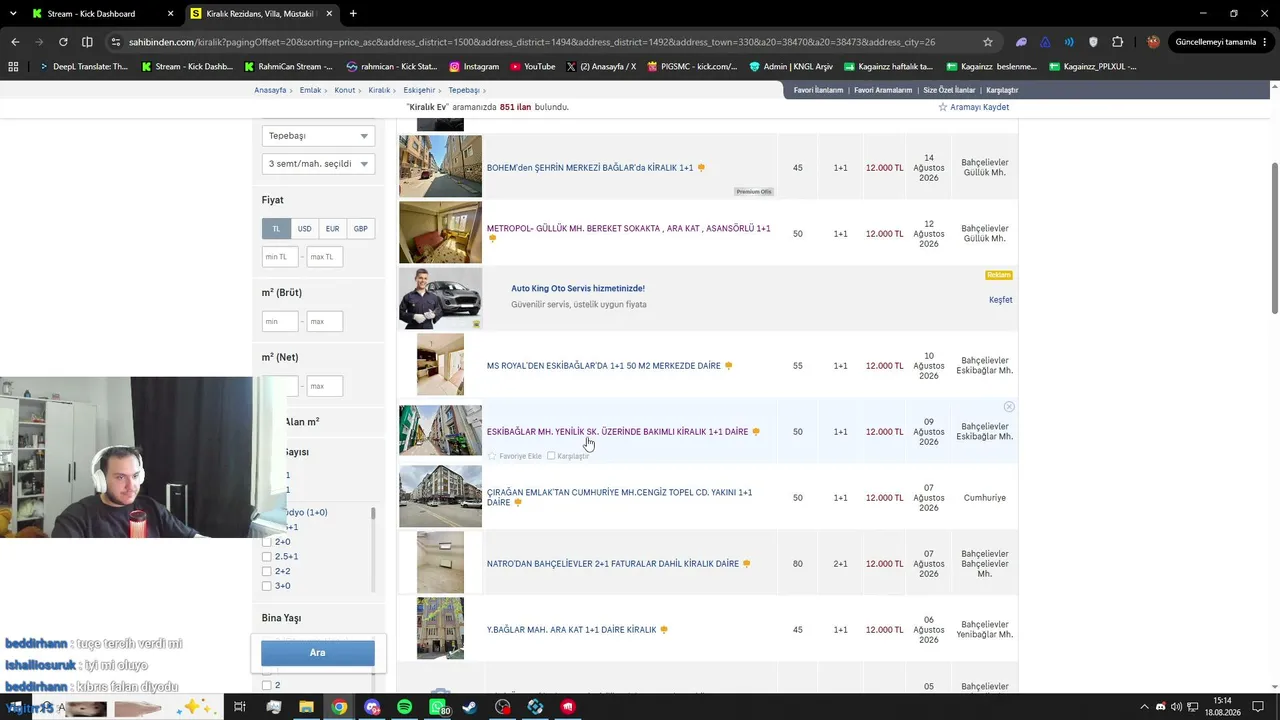View site information icon in address bar
1280x720 pixels.
[x=116, y=42]
